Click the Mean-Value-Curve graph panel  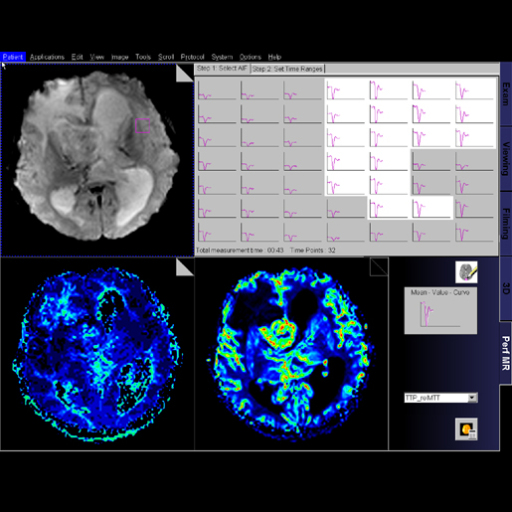pos(441,311)
